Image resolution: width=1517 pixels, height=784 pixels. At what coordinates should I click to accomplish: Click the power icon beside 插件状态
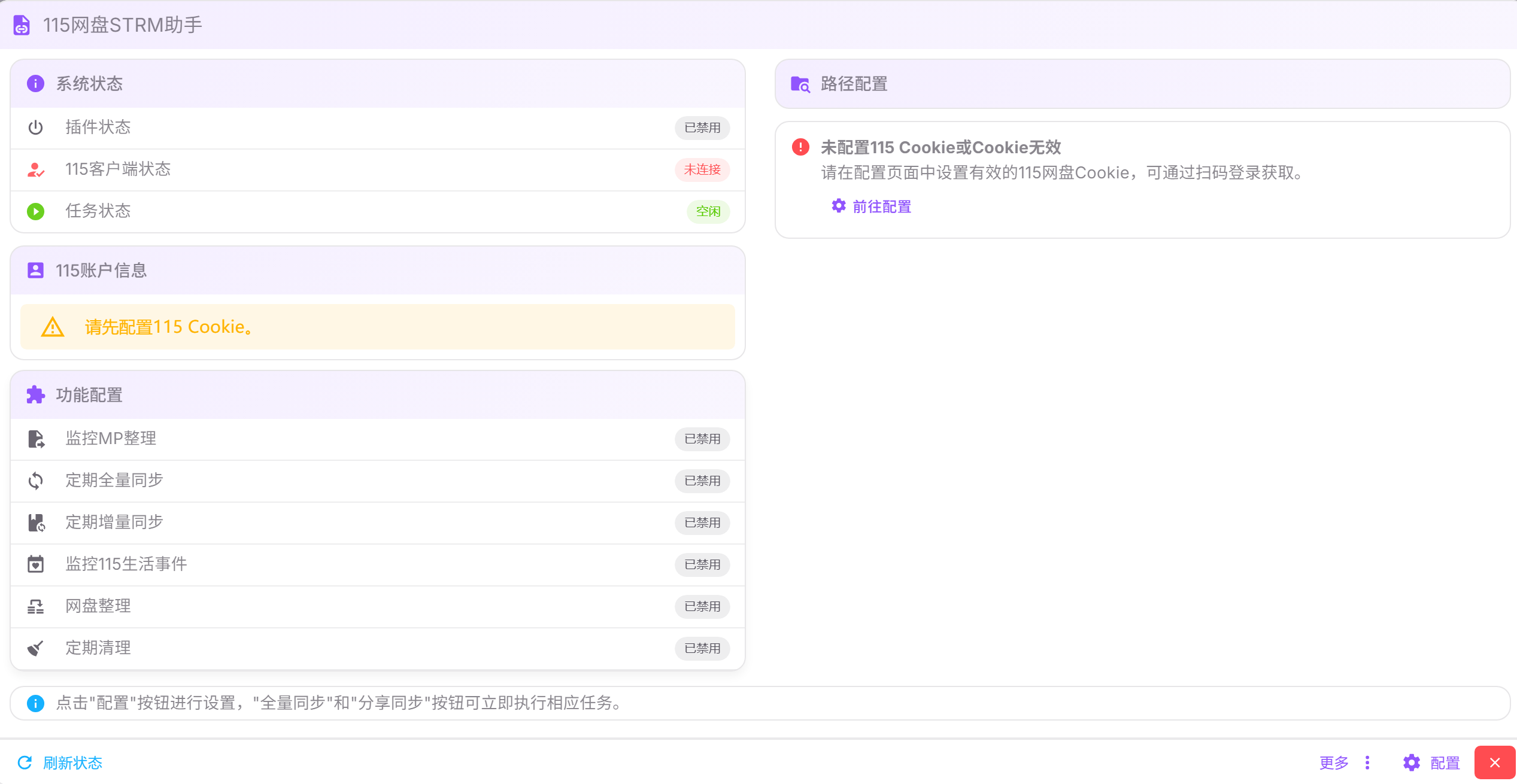(x=35, y=127)
